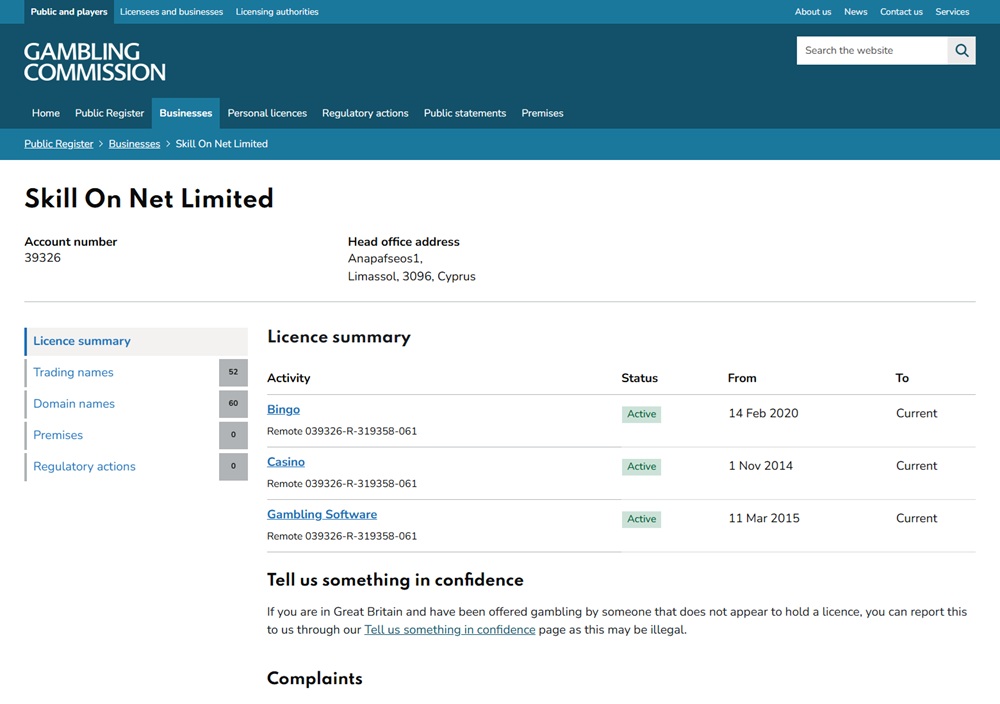This screenshot has height=704, width=1000.
Task: Click the licence number under Gambling Software
Action: tap(342, 536)
